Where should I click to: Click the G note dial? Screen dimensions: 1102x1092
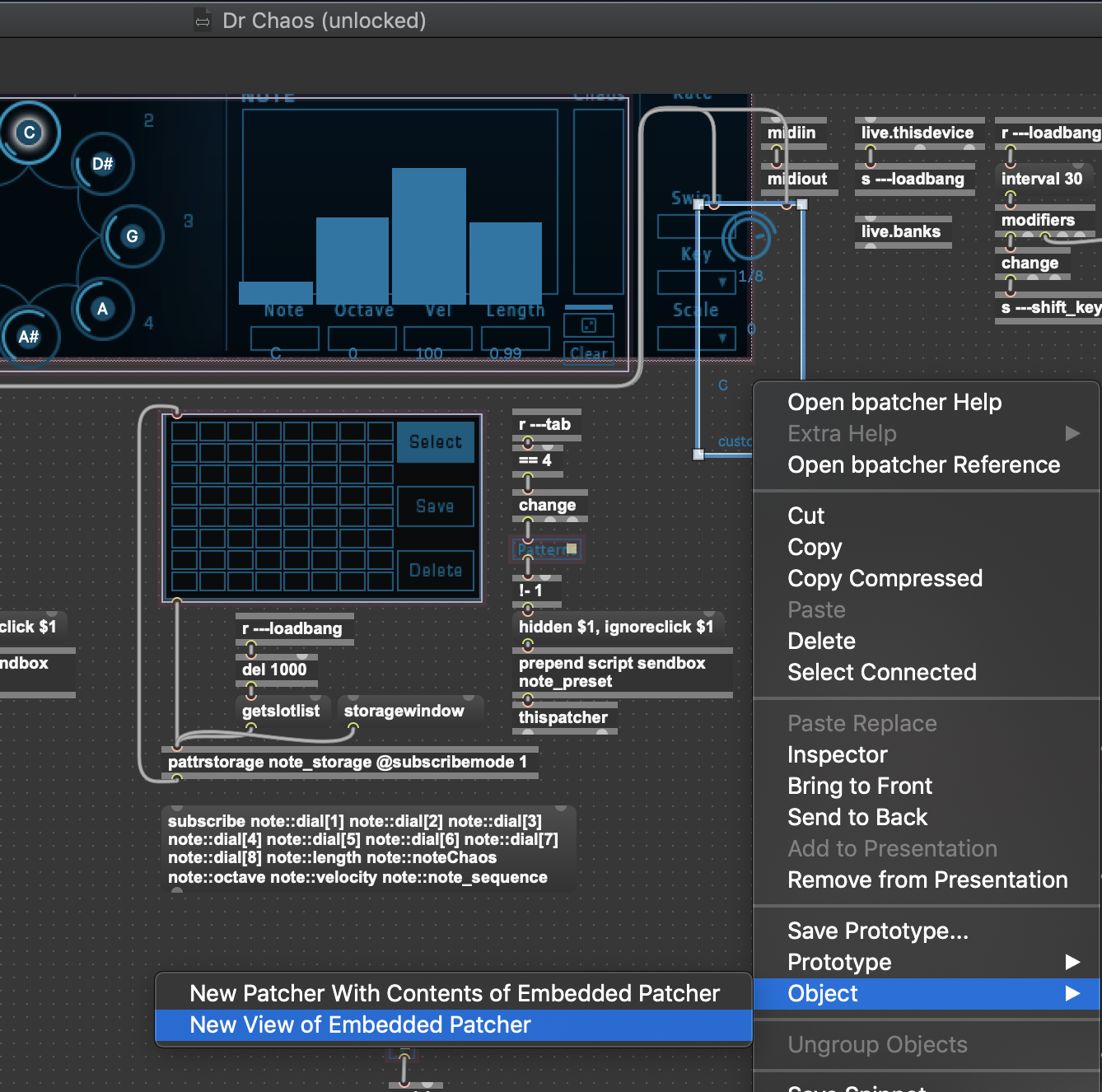pos(132,236)
